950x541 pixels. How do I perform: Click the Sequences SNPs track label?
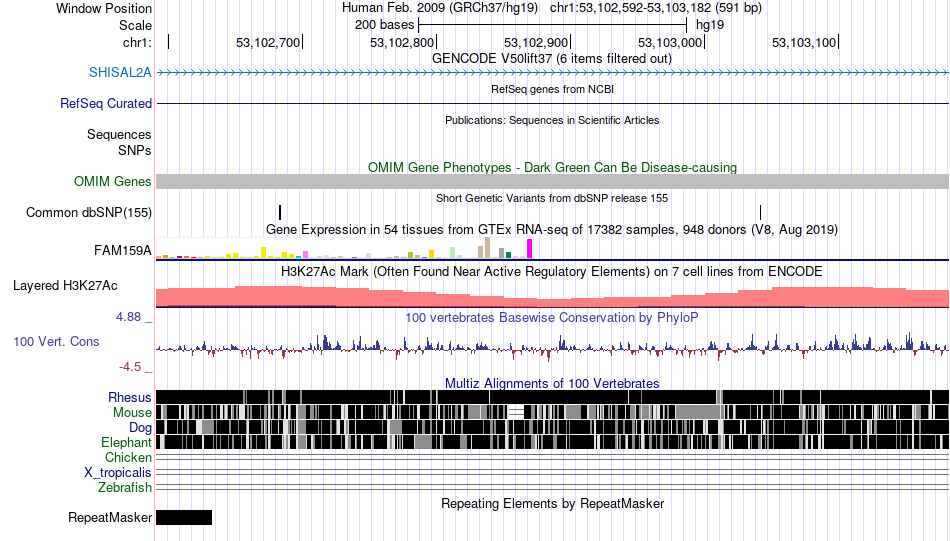(x=119, y=142)
